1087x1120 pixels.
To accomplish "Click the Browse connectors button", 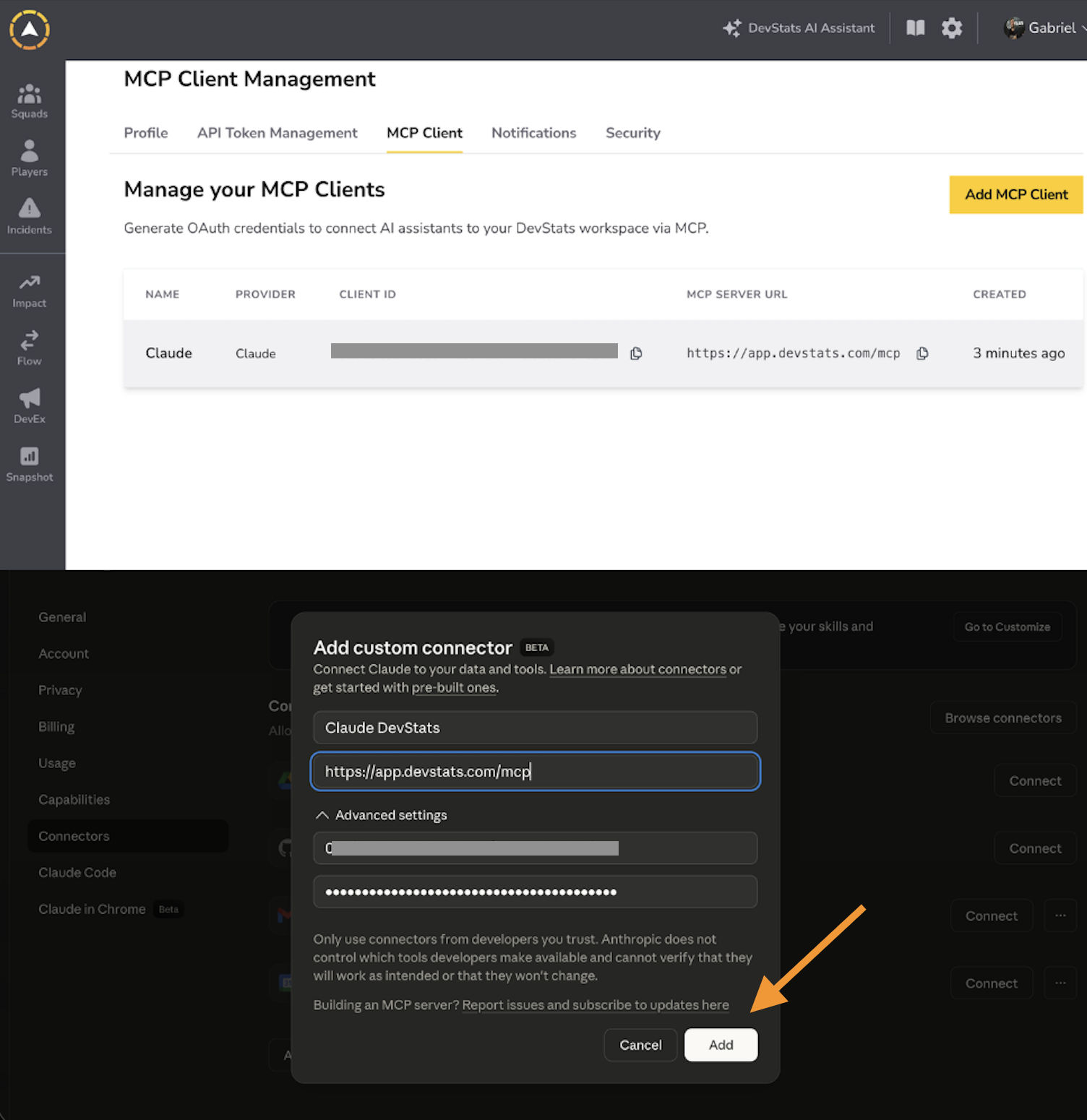I will pyautogui.click(x=1003, y=718).
